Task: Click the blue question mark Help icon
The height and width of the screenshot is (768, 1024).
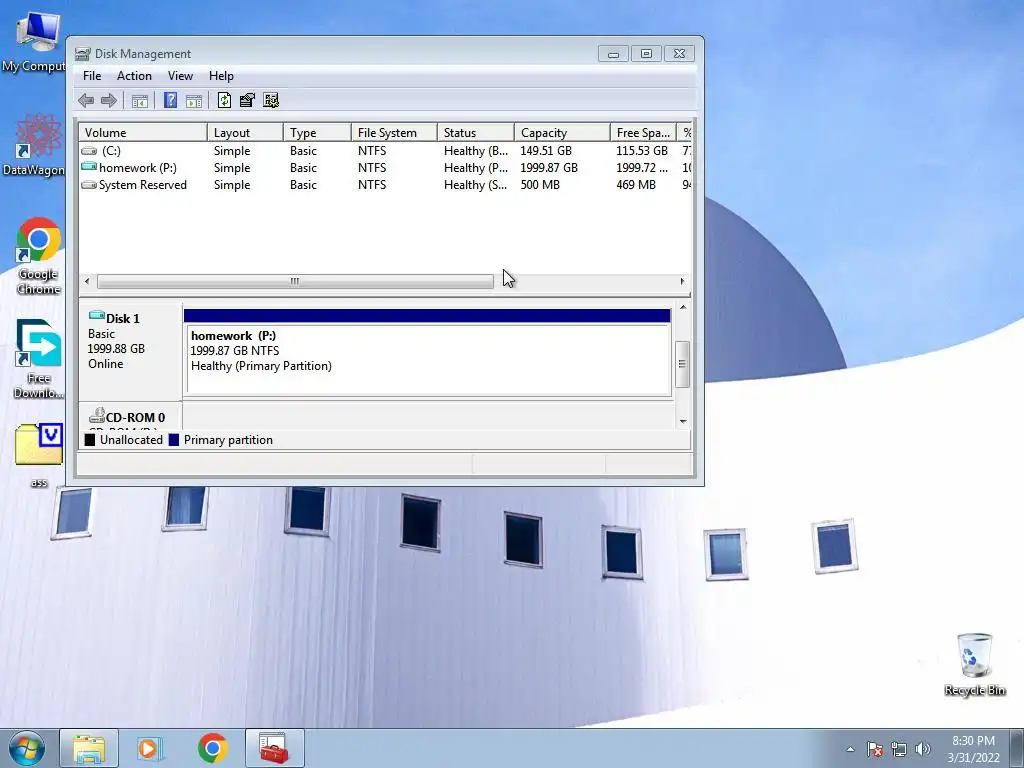Action: [170, 100]
